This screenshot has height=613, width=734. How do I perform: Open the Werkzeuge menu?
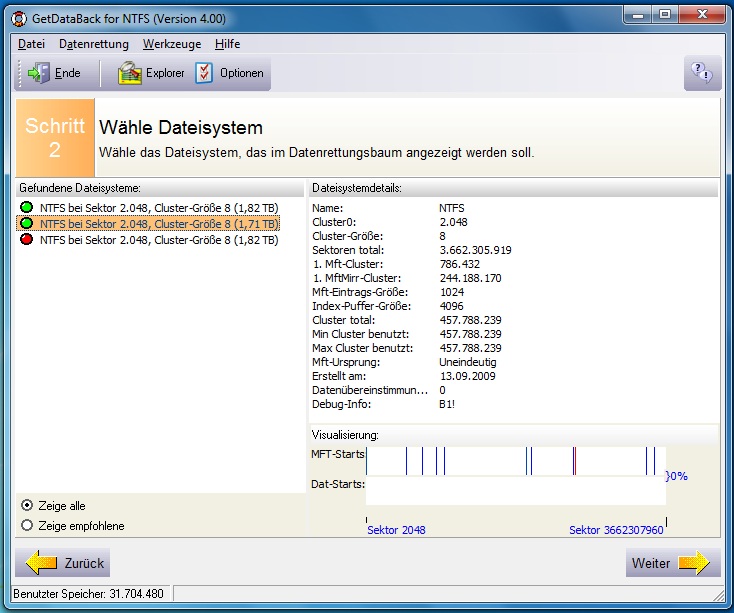click(x=172, y=44)
